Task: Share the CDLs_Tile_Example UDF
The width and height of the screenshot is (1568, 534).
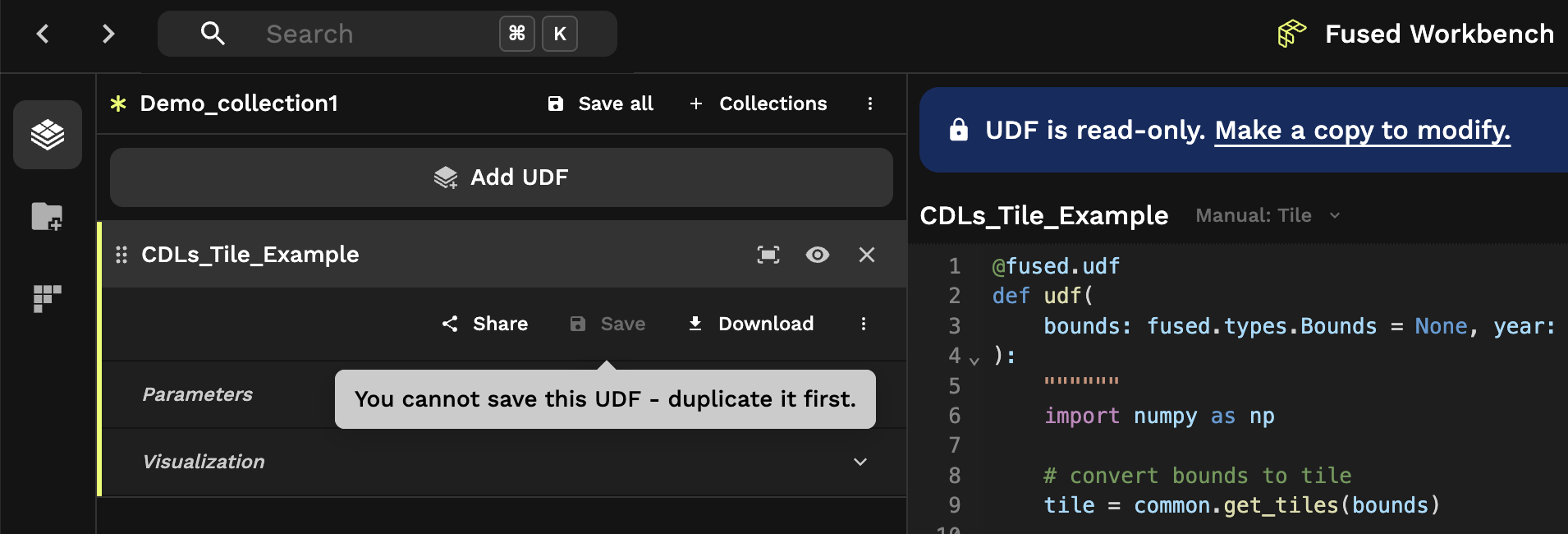Action: point(484,324)
